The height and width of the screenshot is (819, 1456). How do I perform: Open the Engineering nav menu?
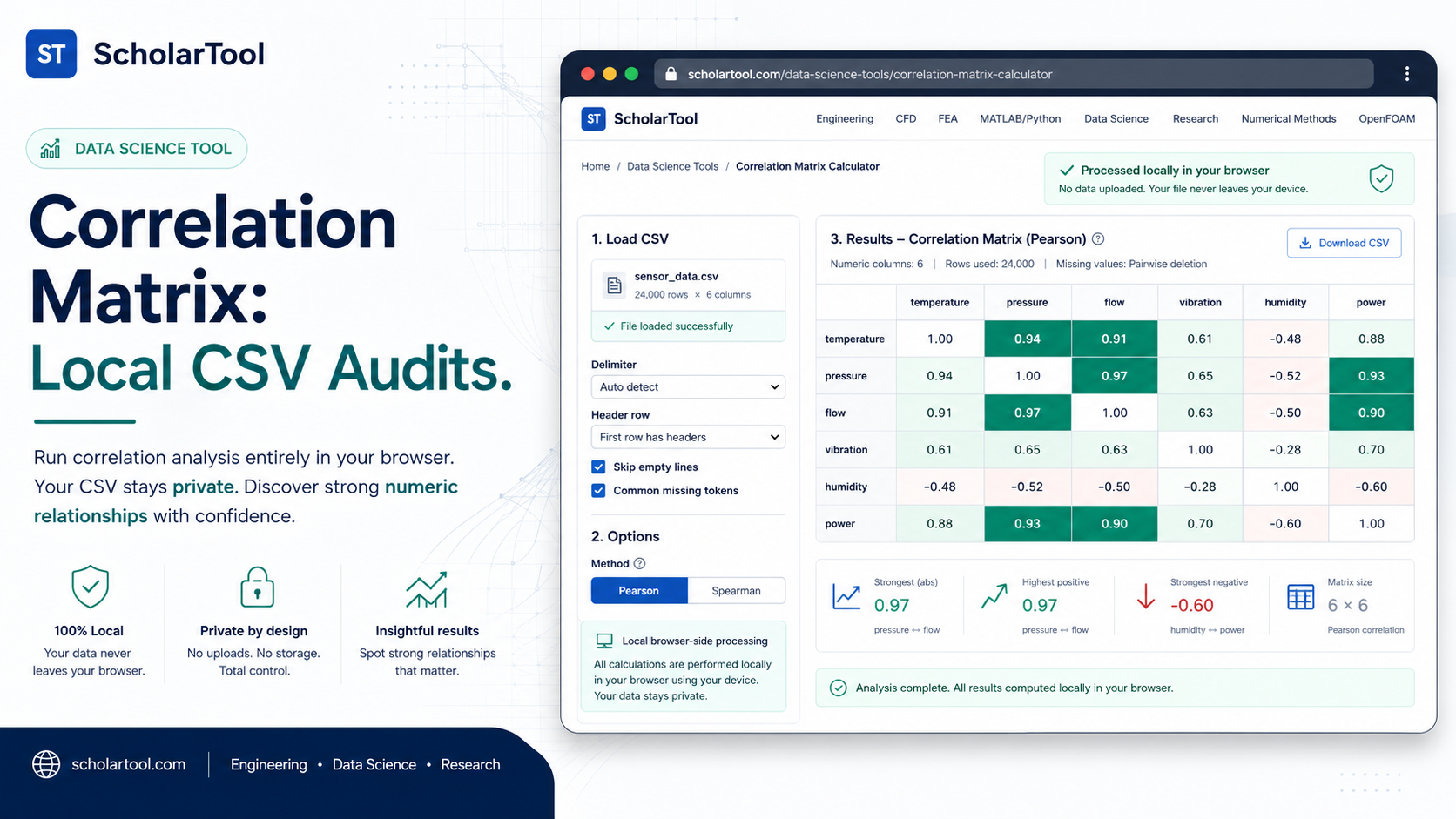click(x=845, y=119)
